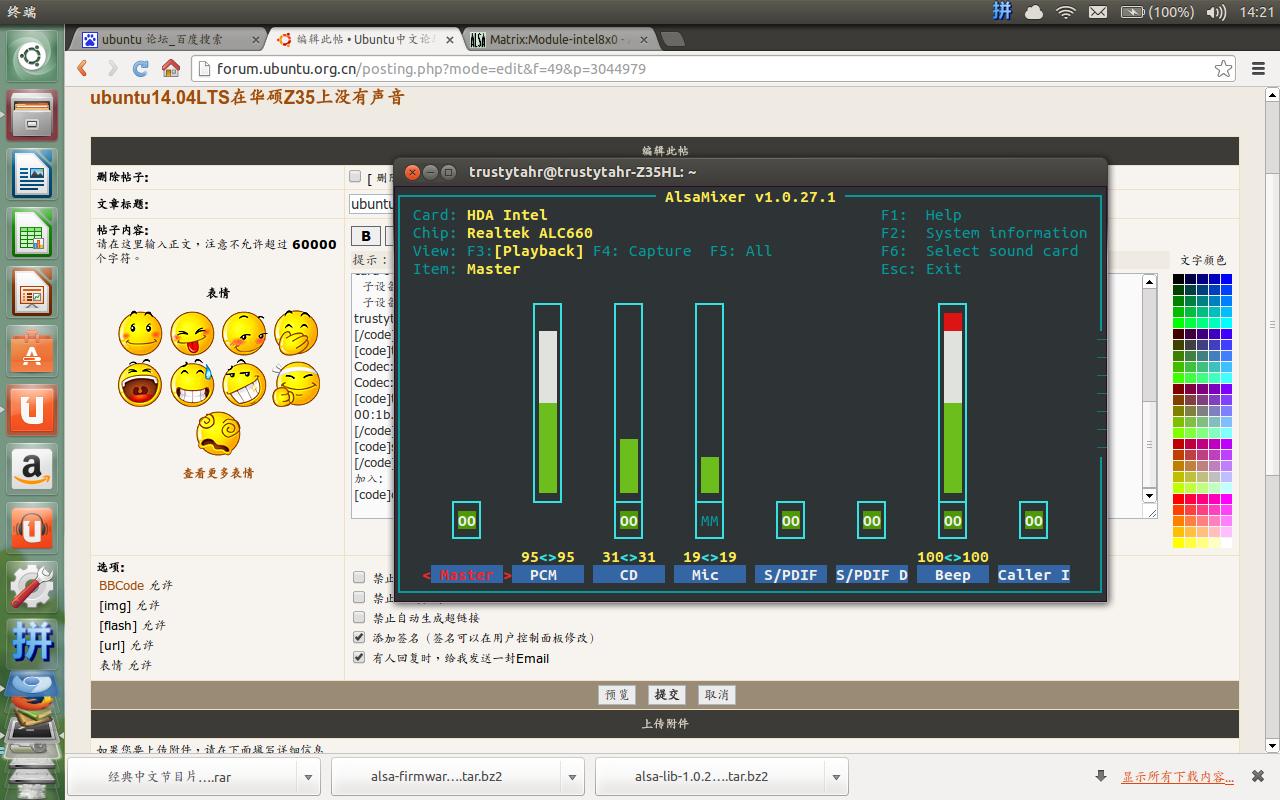Insert the sweating grin emoticon
This screenshot has width=1280, height=800.
click(x=192, y=384)
